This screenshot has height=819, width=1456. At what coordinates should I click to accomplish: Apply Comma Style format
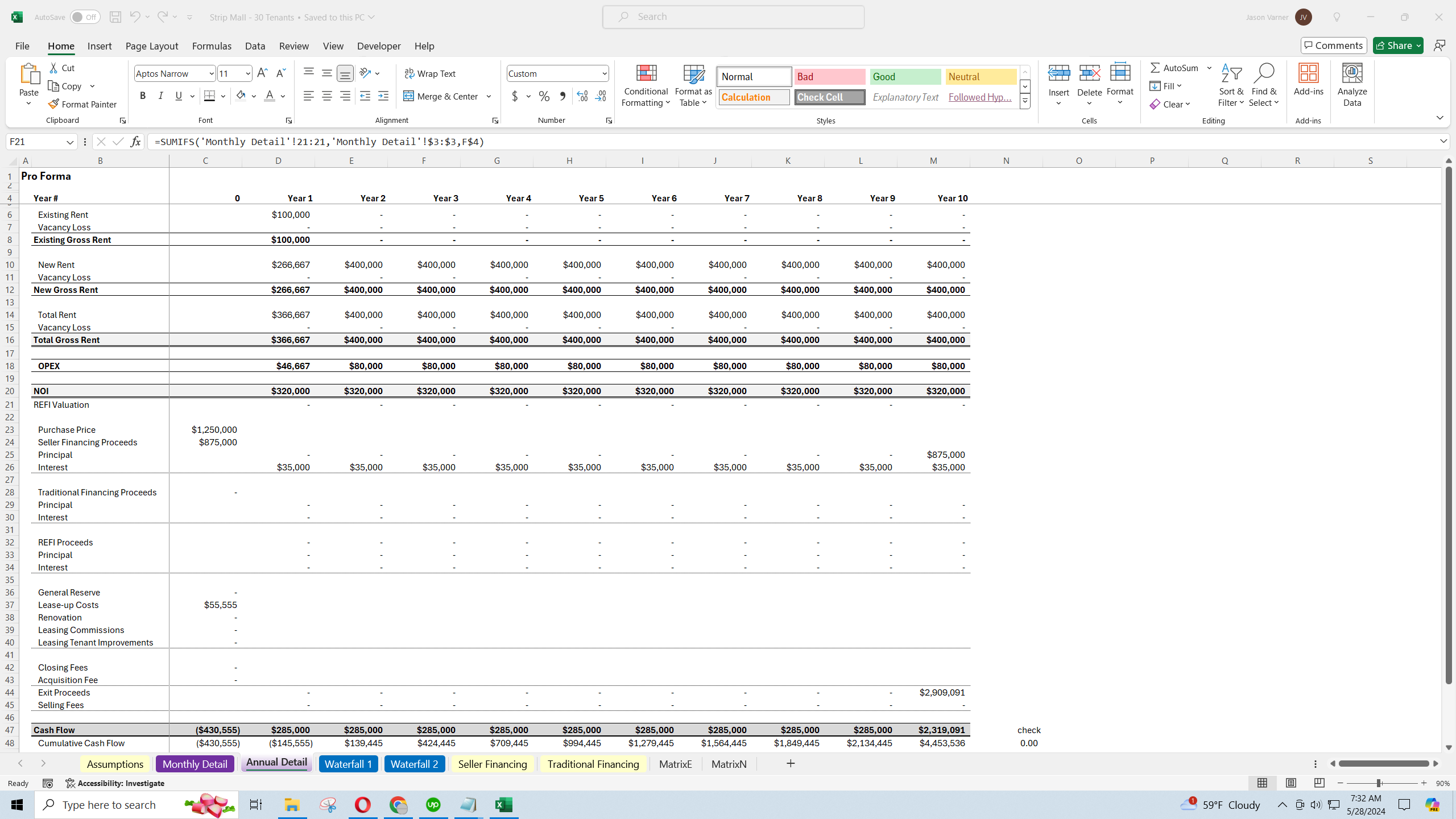562,96
